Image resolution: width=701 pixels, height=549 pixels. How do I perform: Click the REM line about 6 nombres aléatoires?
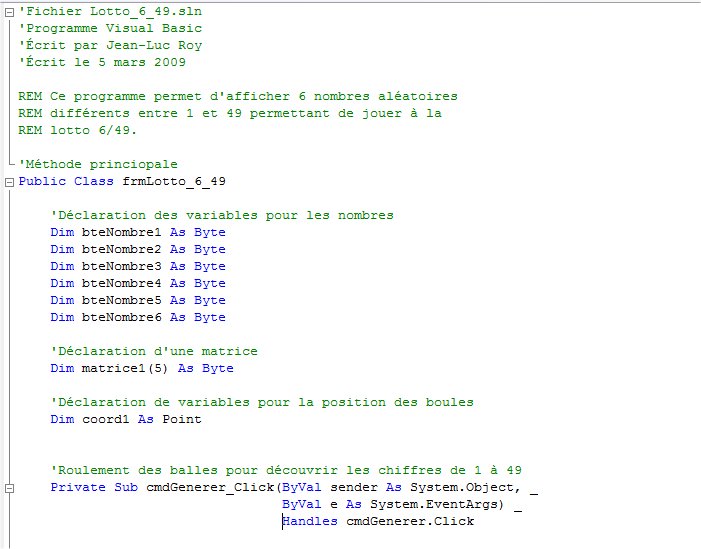238,96
